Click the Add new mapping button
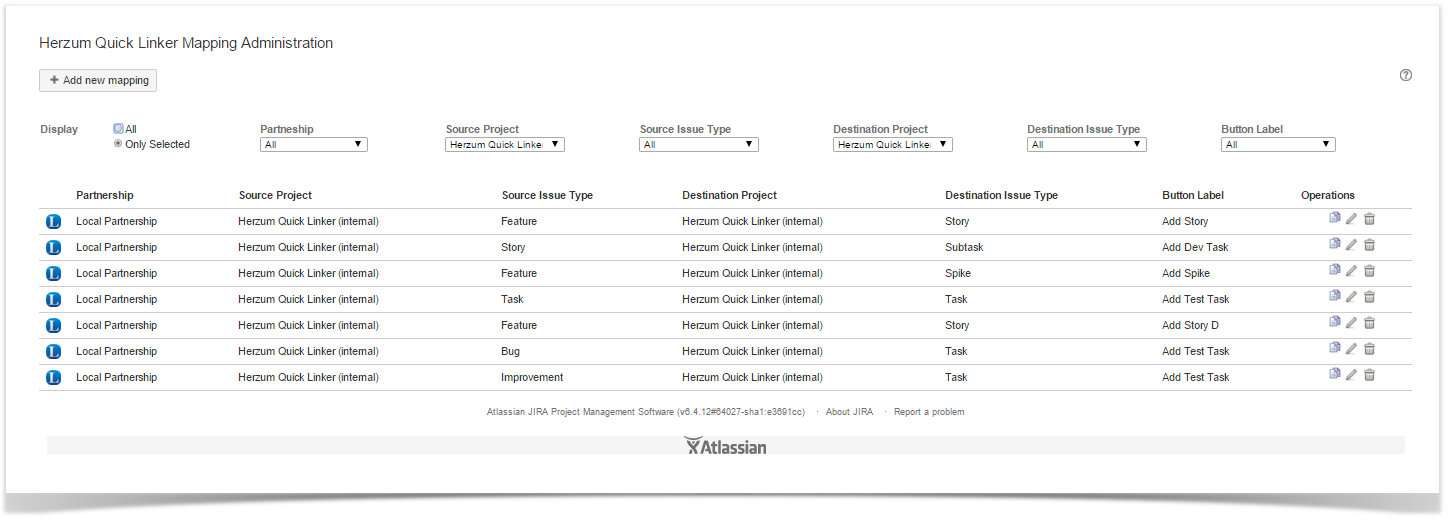Viewport: 1453px width, 522px height. point(98,80)
